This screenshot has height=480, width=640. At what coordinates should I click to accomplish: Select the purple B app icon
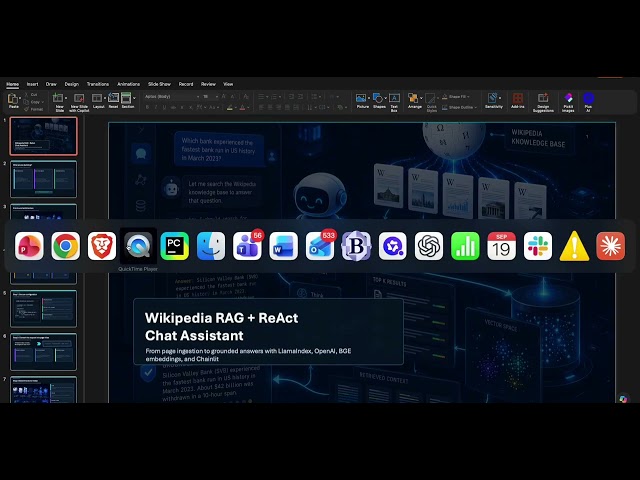[x=356, y=246]
